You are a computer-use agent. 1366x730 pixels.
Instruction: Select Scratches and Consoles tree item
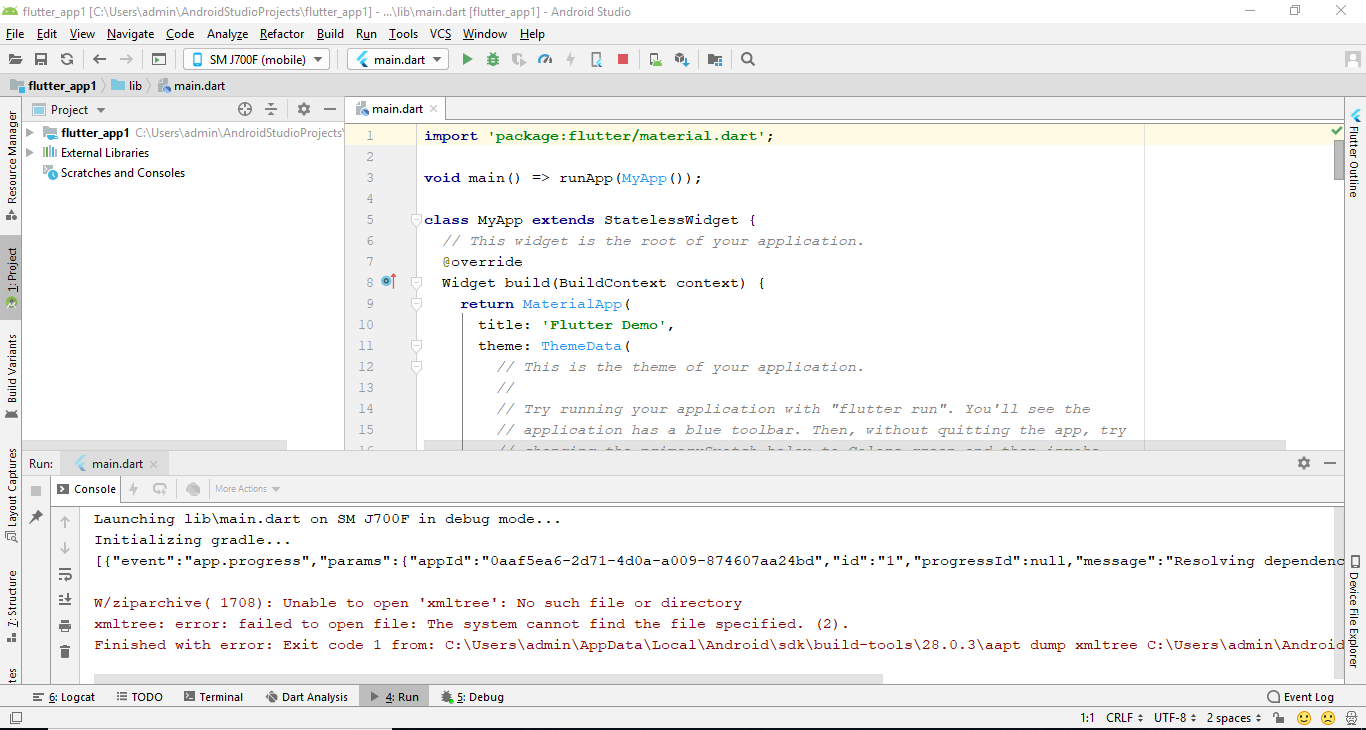[x=122, y=173]
